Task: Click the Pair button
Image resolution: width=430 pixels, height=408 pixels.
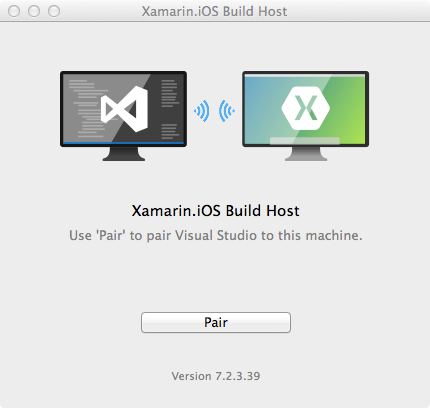Action: point(216,322)
